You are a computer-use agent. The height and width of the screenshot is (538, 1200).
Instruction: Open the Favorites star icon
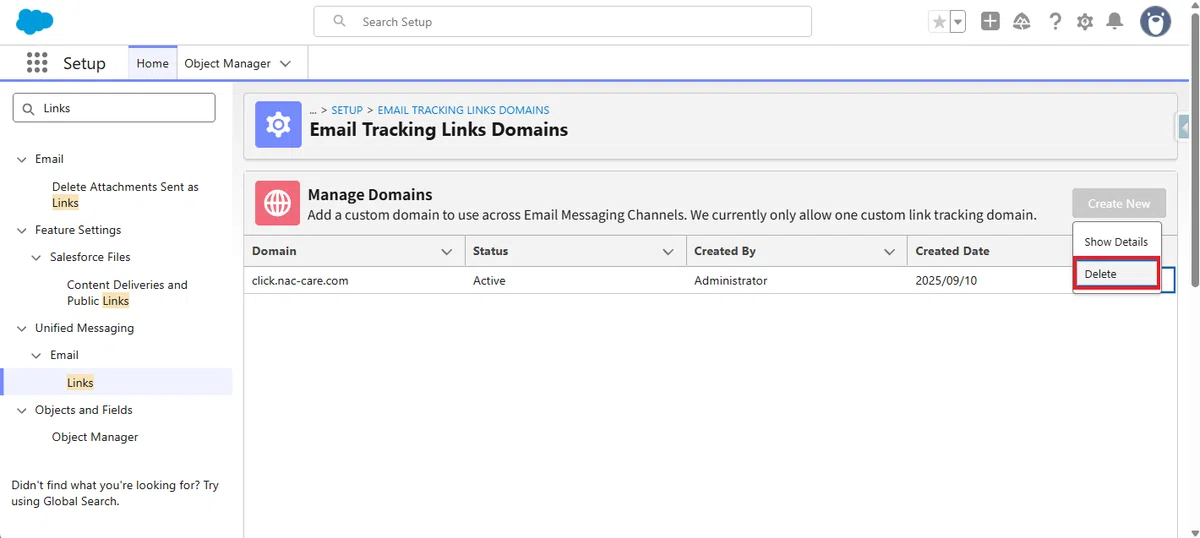tap(939, 21)
